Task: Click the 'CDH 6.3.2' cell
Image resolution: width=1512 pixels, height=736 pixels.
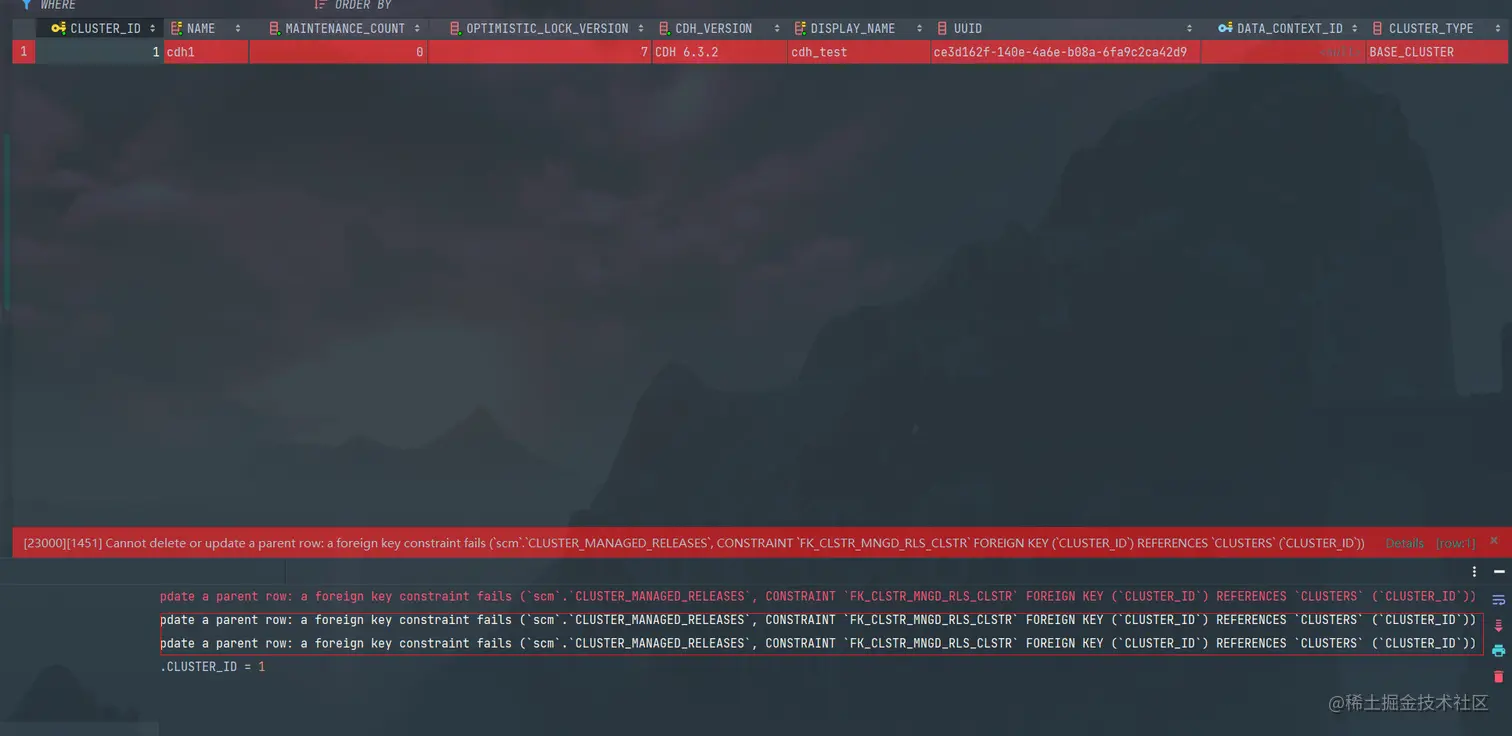Action: (x=720, y=52)
